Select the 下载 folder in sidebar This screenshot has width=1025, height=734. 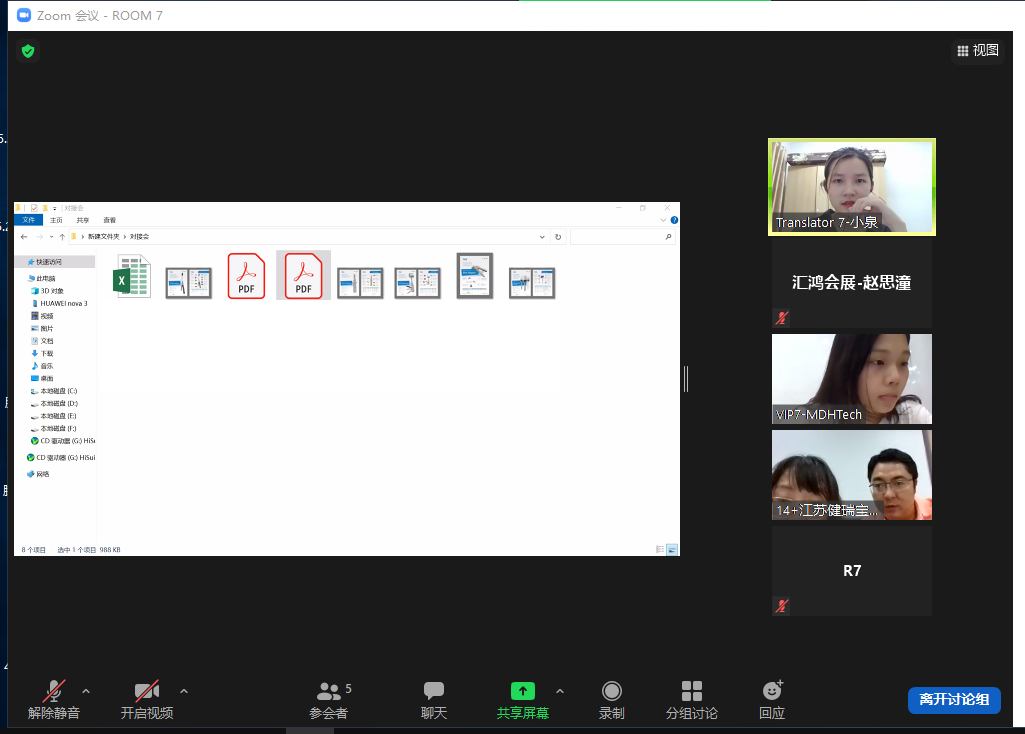pyautogui.click(x=45, y=353)
